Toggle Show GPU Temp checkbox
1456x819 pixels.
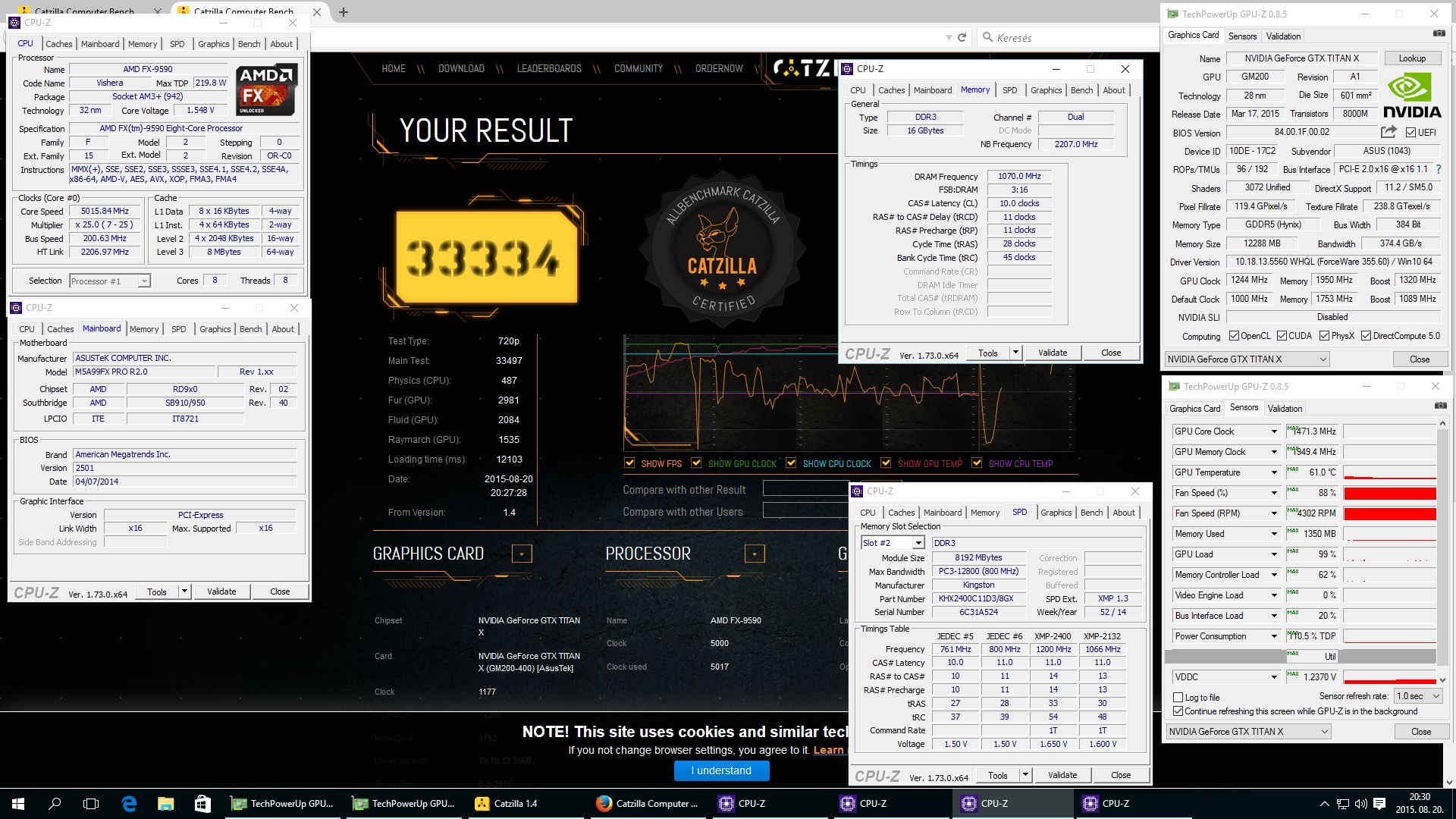pos(886,463)
